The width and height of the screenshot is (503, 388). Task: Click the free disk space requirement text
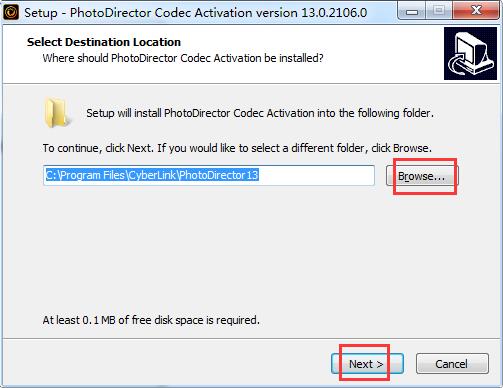[x=151, y=320]
